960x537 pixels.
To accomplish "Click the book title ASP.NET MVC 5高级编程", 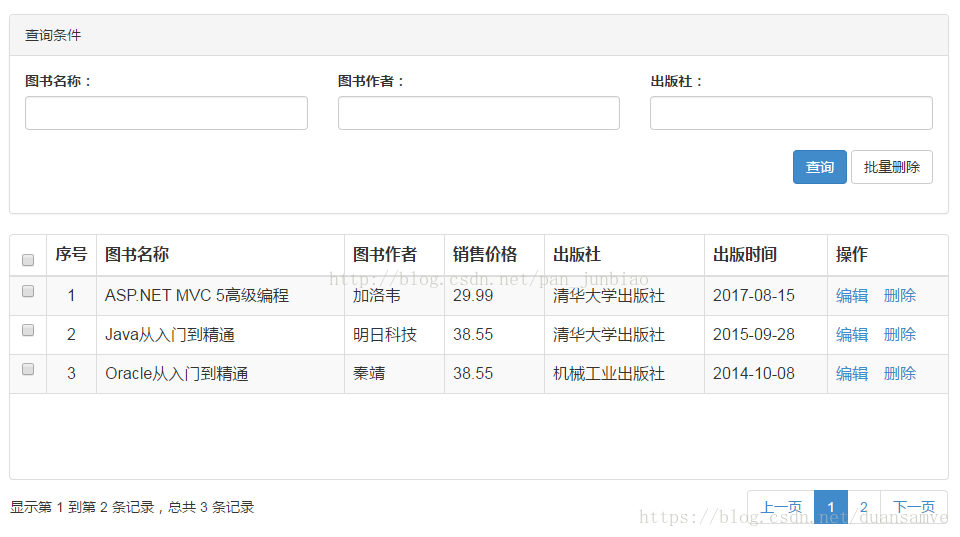I will pyautogui.click(x=197, y=296).
